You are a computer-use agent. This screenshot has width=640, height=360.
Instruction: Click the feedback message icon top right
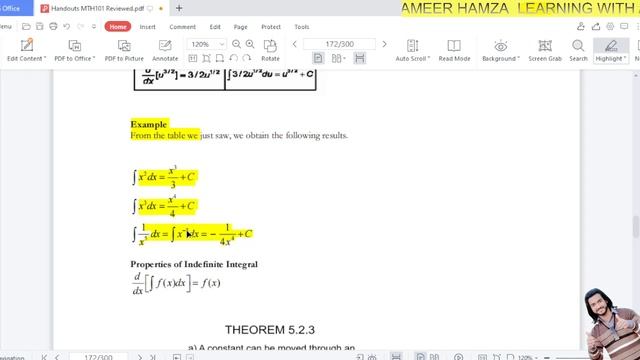[624, 27]
